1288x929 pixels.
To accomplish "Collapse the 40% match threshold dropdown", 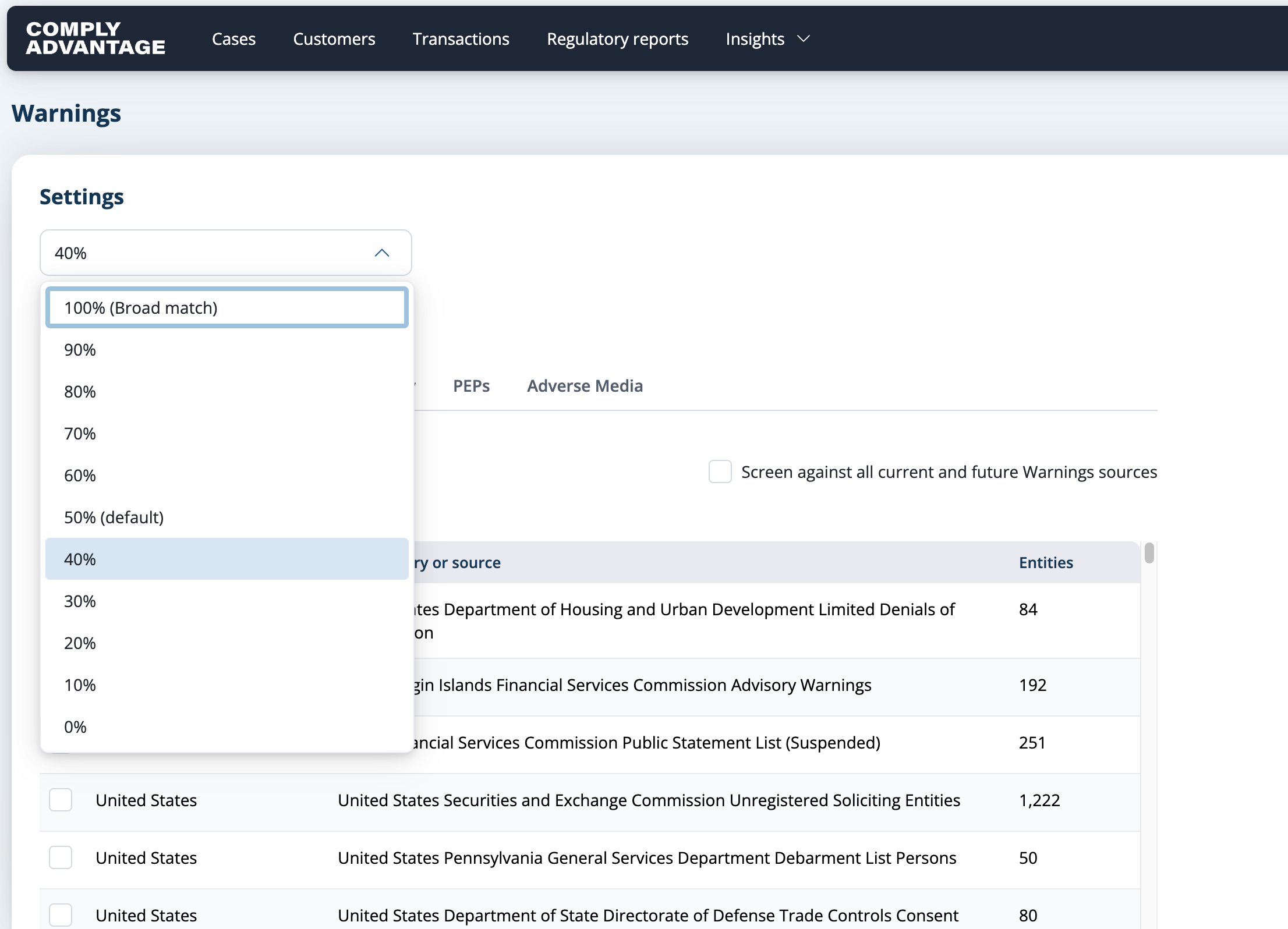I will click(x=226, y=253).
